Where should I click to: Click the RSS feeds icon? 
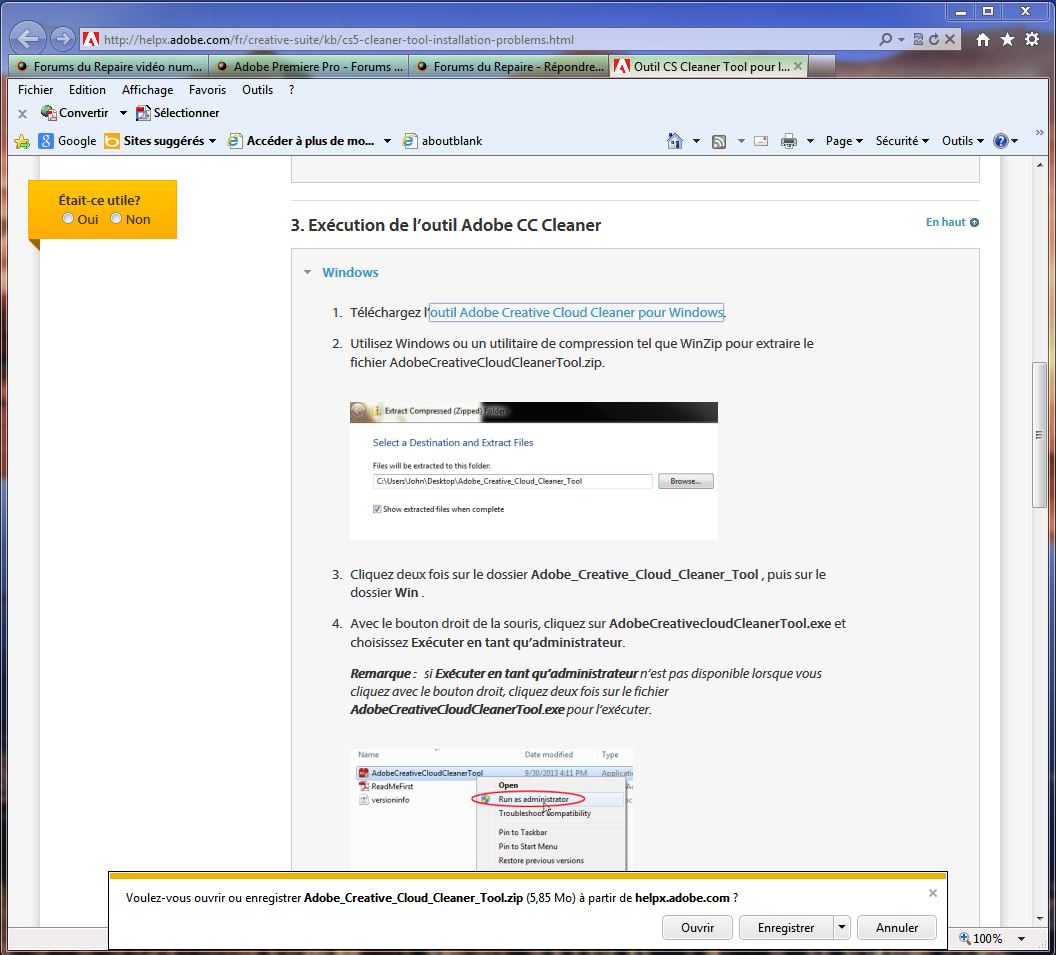[719, 141]
